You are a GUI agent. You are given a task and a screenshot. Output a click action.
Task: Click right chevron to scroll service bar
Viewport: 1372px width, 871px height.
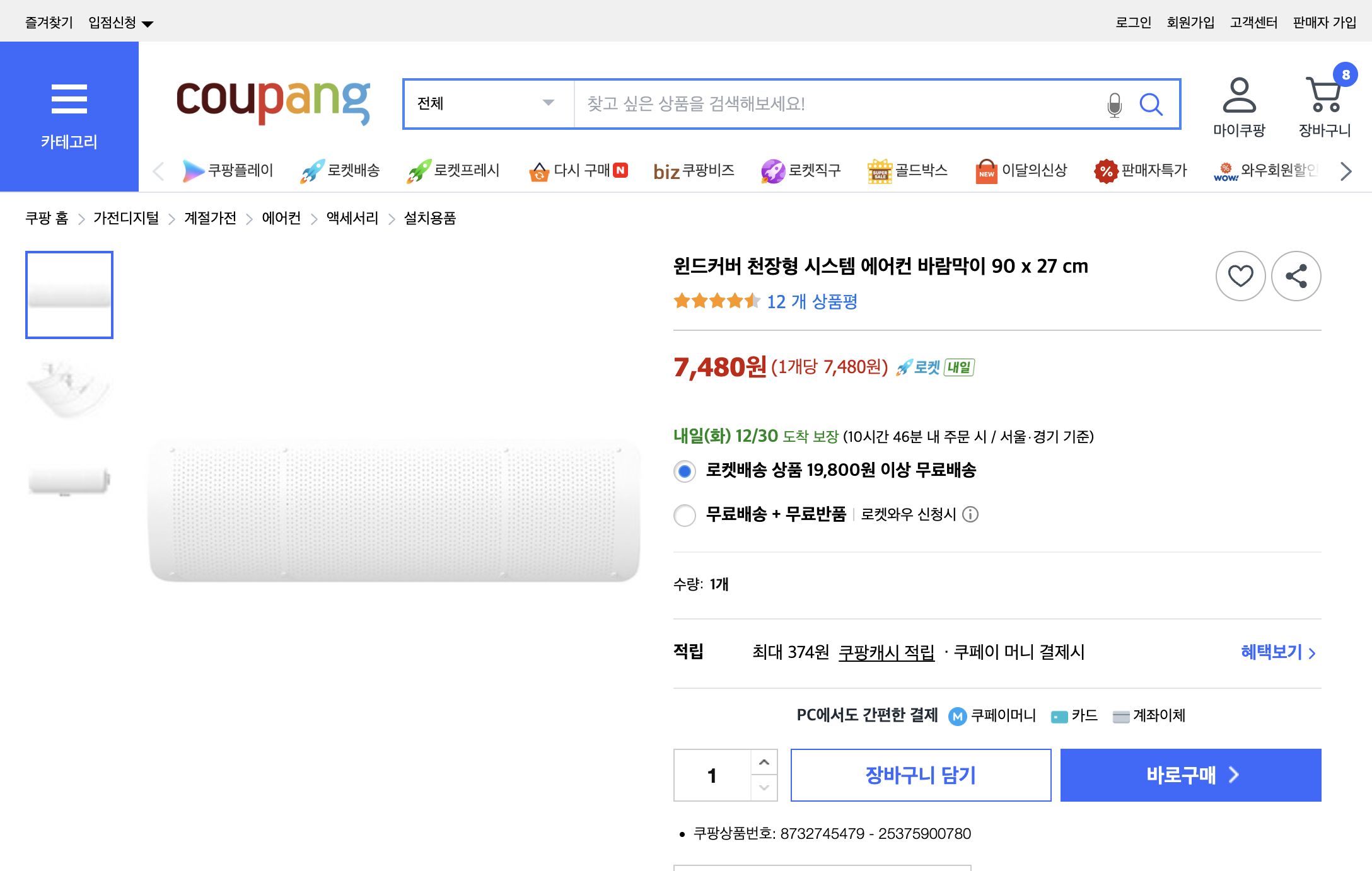pyautogui.click(x=1346, y=170)
